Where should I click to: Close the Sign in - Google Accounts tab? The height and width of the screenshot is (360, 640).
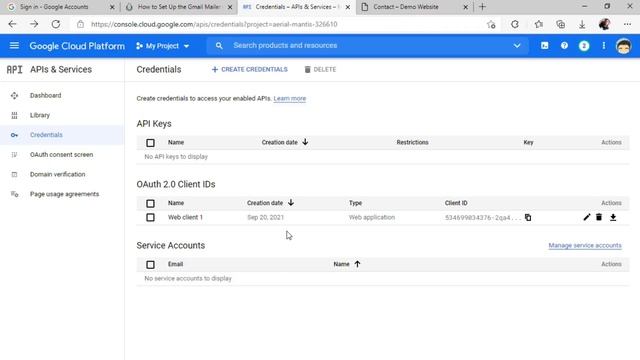click(x=112, y=7)
